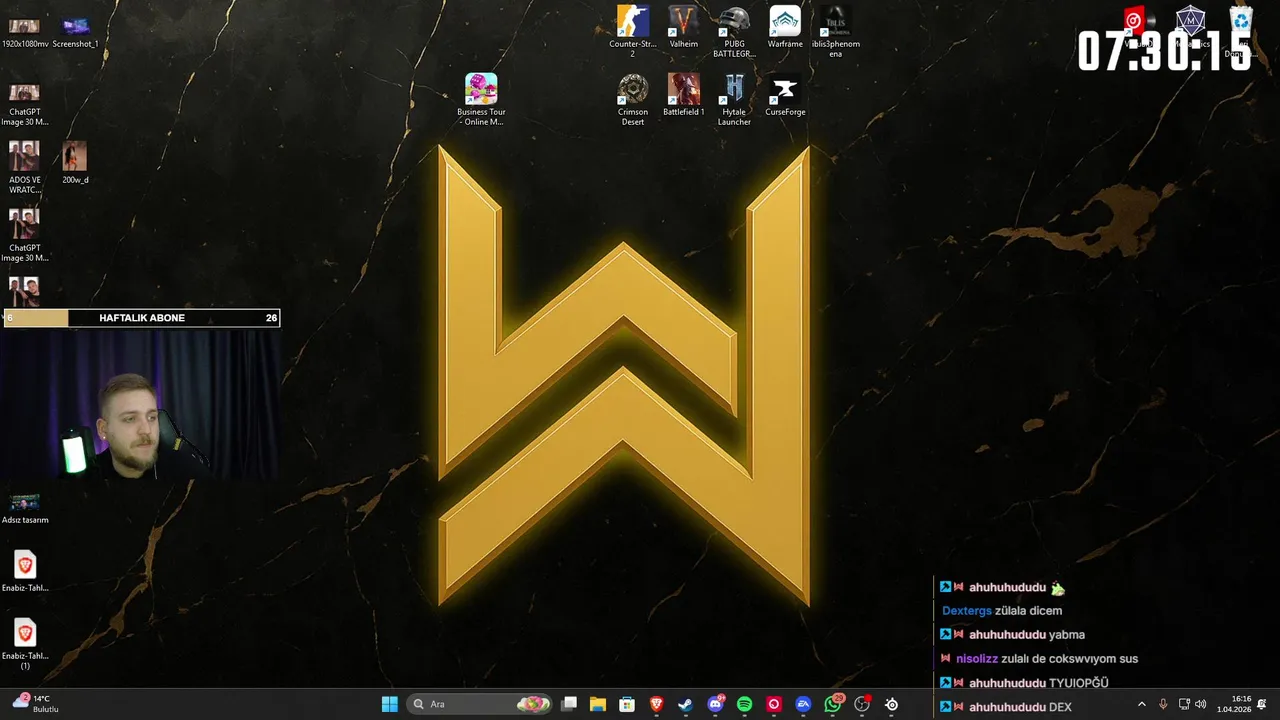Image resolution: width=1280 pixels, height=720 pixels.
Task: Open Steam from the taskbar
Action: pos(686,704)
